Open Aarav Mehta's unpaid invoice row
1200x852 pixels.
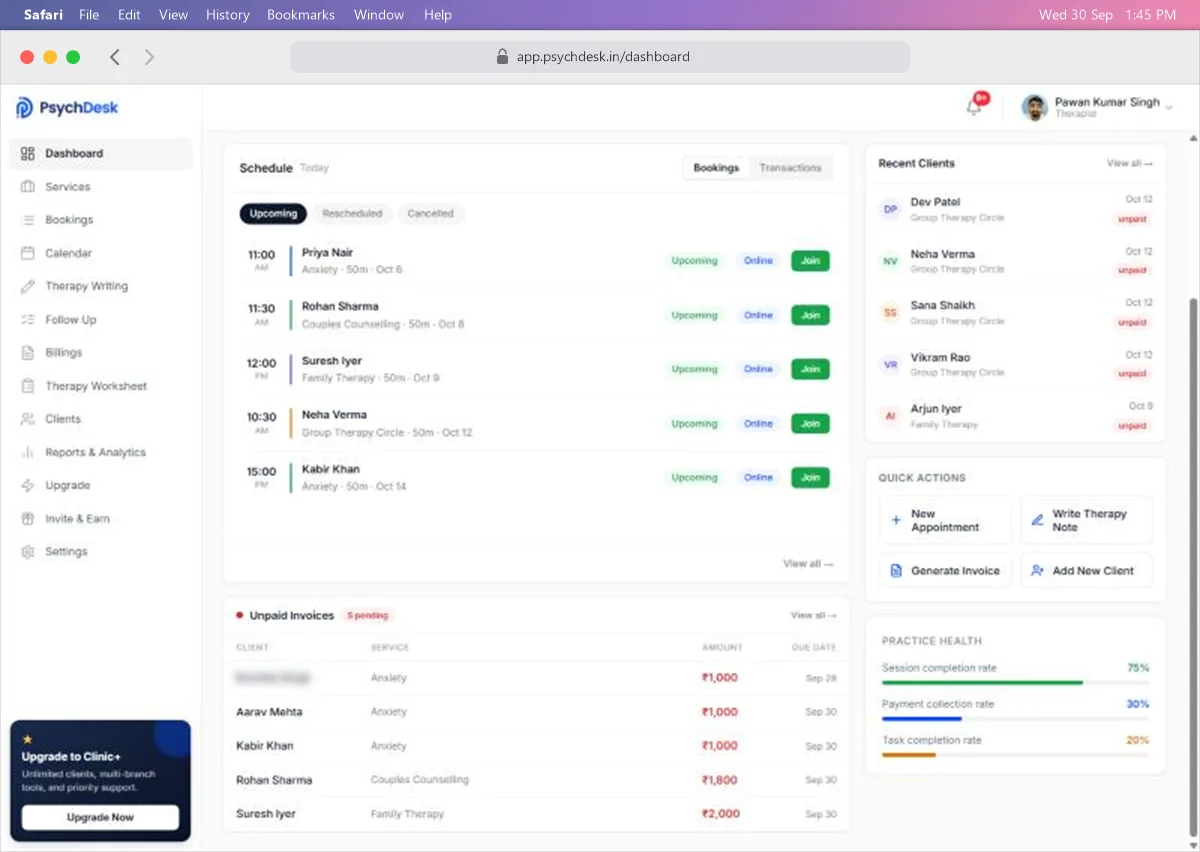(536, 712)
